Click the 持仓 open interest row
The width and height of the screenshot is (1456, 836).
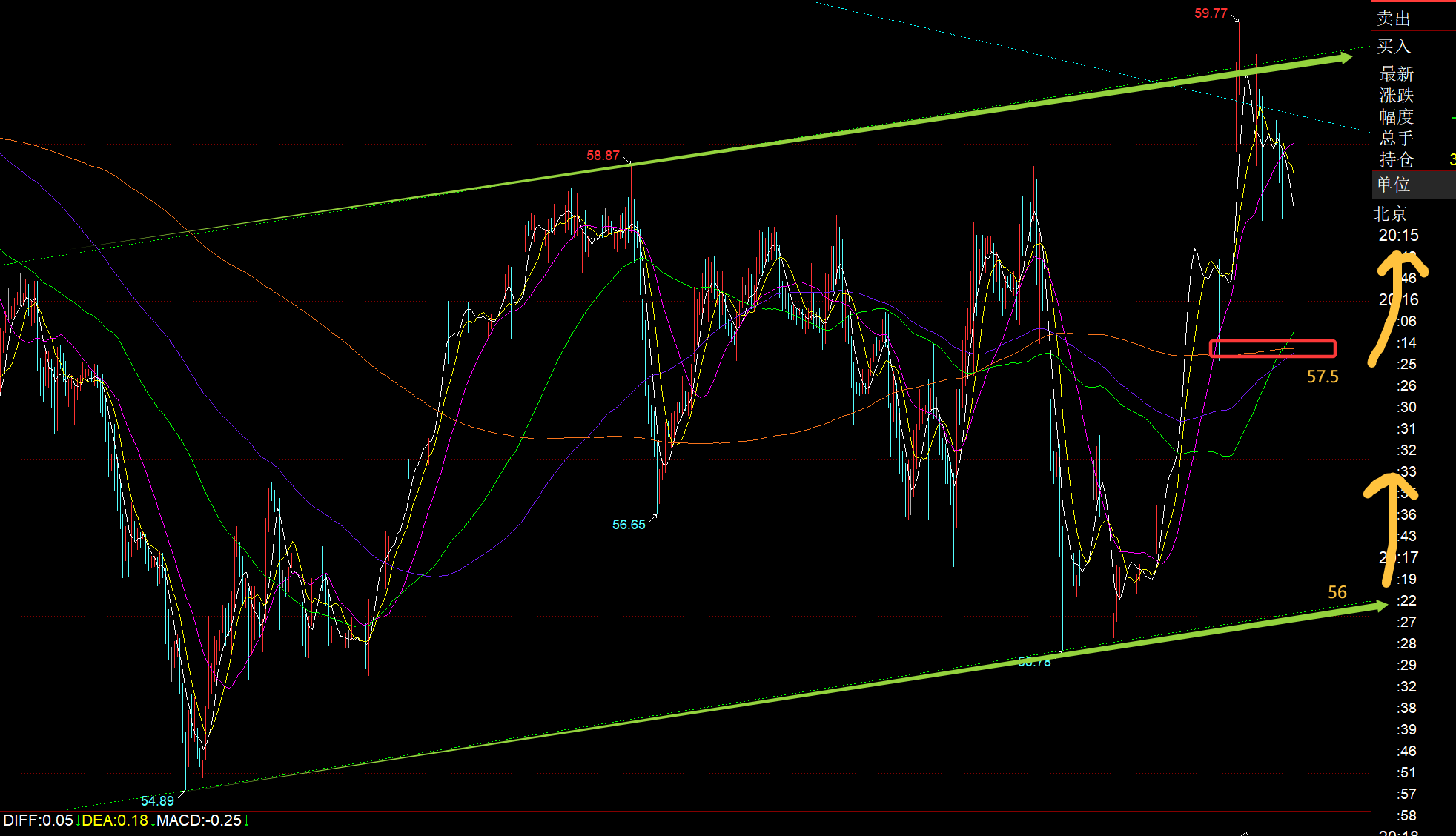pos(1397,159)
